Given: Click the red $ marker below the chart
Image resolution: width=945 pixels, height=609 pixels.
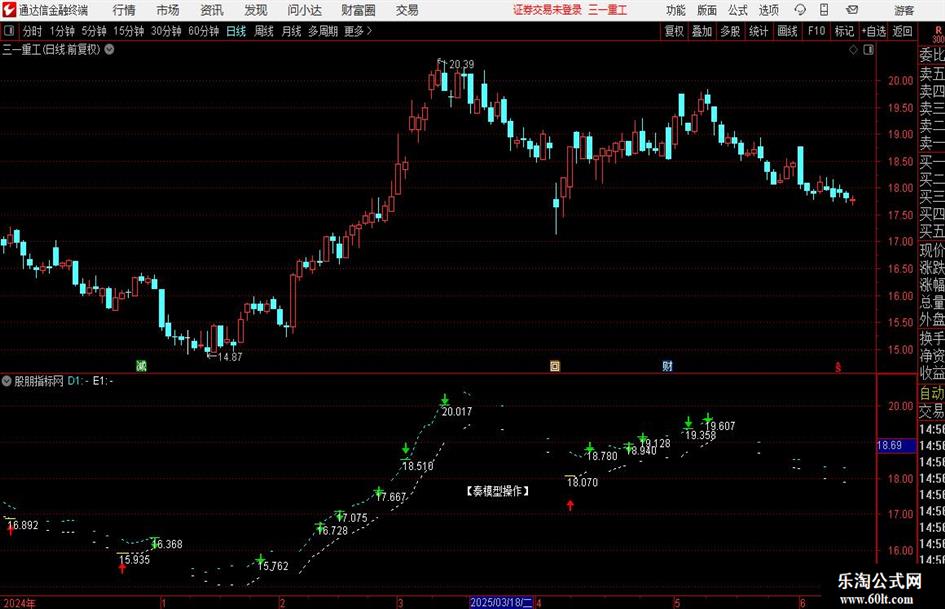Looking at the screenshot, I should [838, 366].
